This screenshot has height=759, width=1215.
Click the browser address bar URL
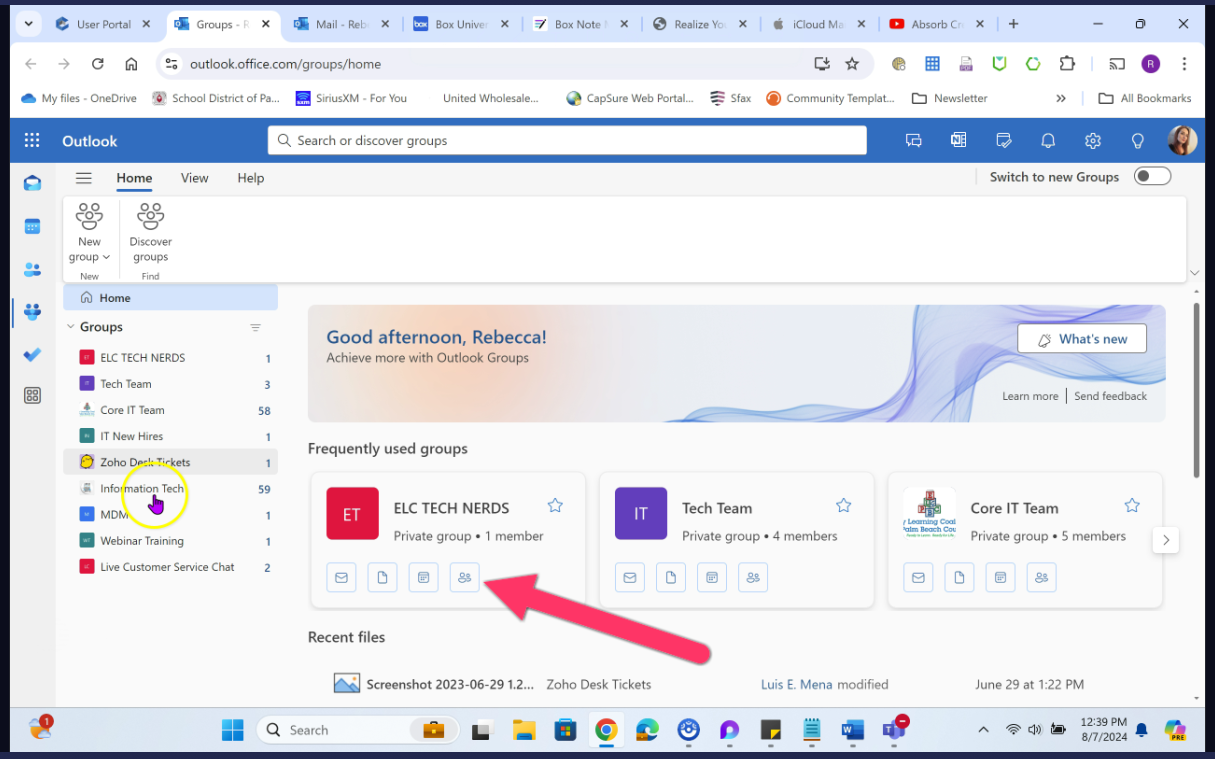click(x=286, y=64)
